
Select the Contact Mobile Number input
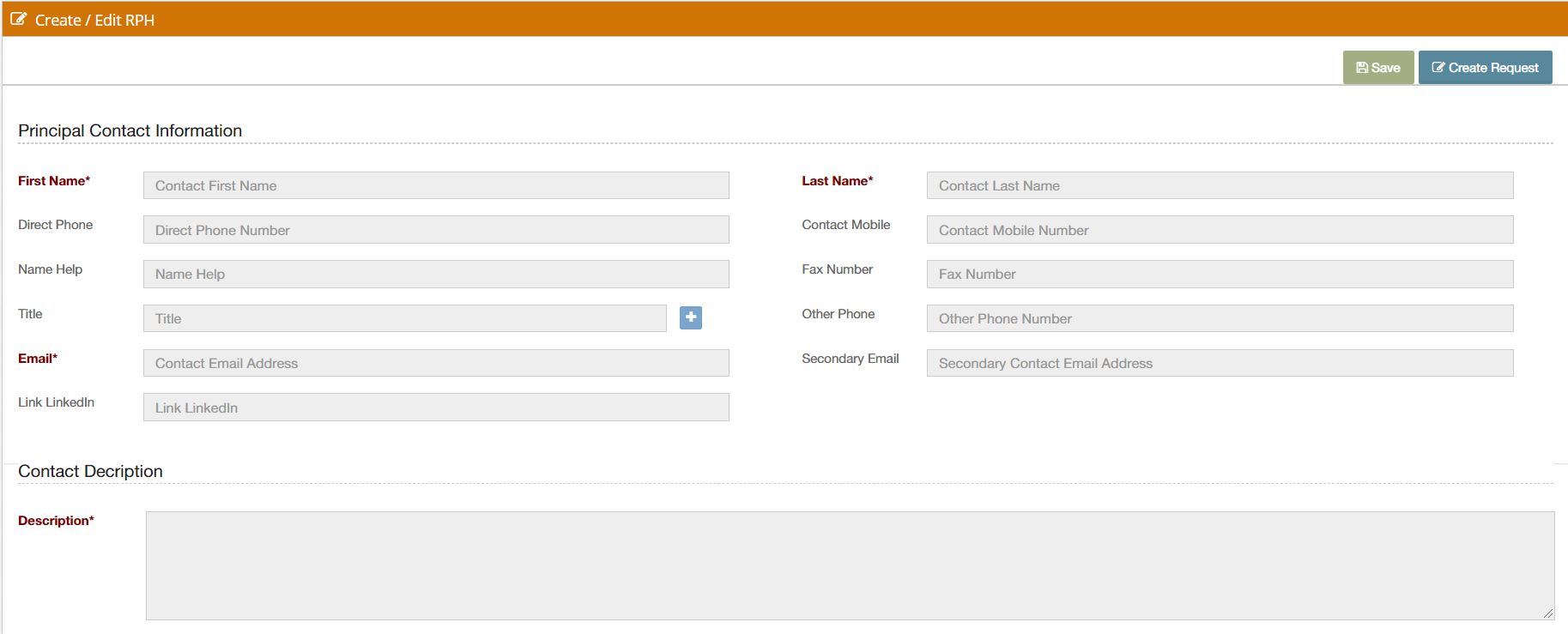(x=1220, y=230)
